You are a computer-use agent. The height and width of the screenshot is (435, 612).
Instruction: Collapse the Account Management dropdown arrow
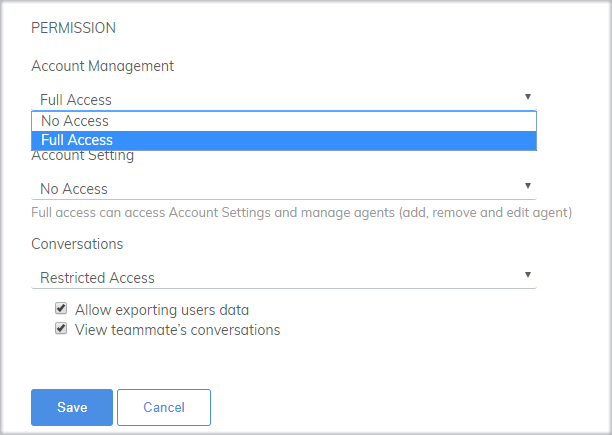[x=528, y=97]
